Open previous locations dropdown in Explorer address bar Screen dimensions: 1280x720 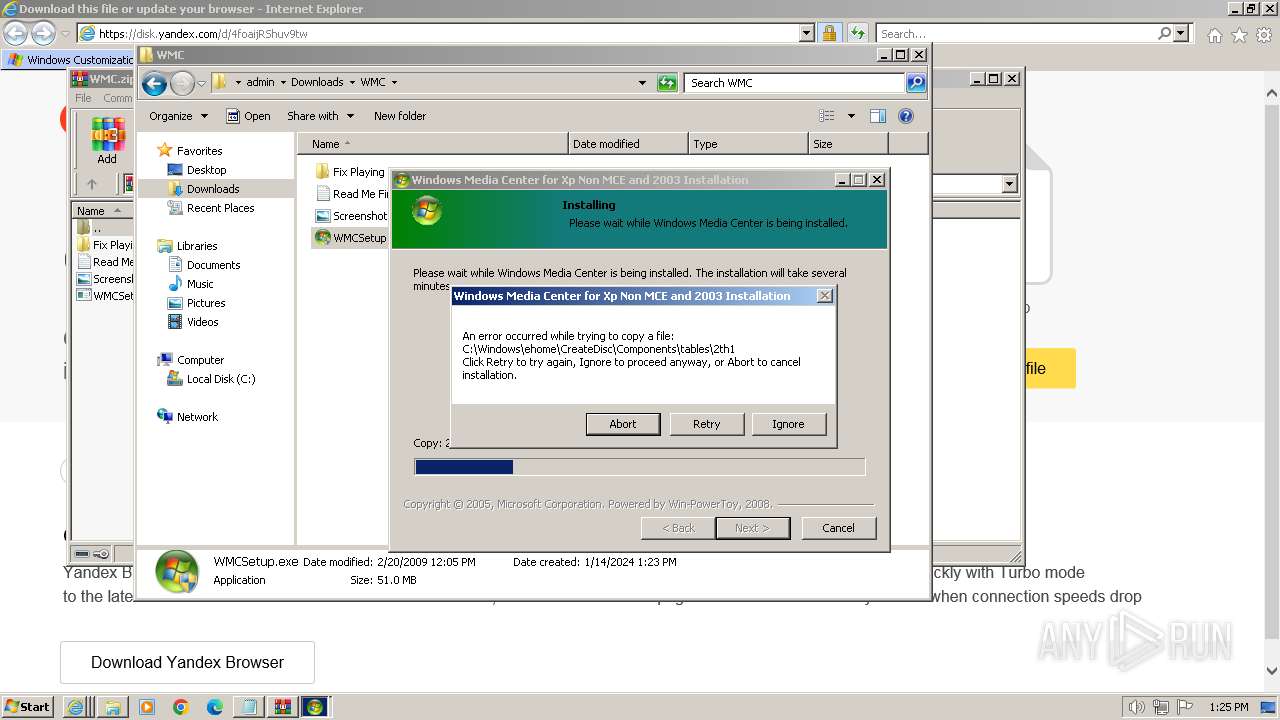(642, 83)
